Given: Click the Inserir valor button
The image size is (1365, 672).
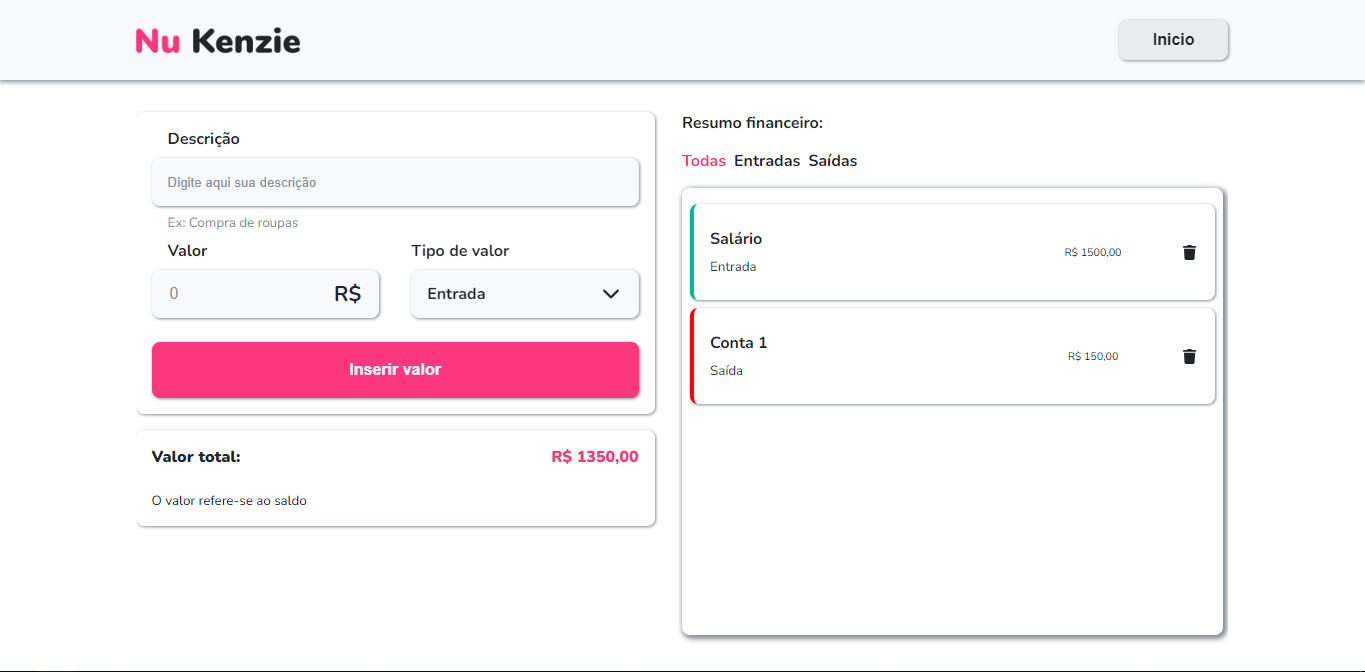Looking at the screenshot, I should coord(395,370).
